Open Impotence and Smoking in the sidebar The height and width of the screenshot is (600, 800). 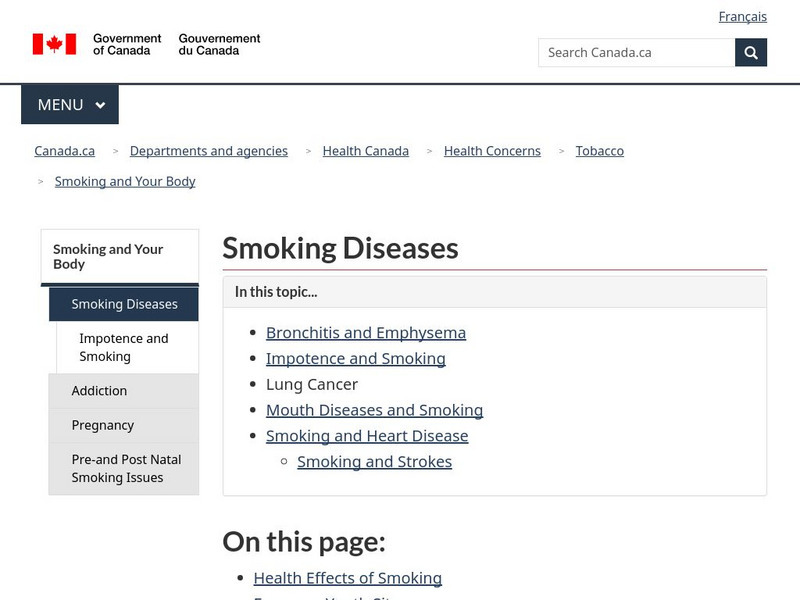pos(124,347)
